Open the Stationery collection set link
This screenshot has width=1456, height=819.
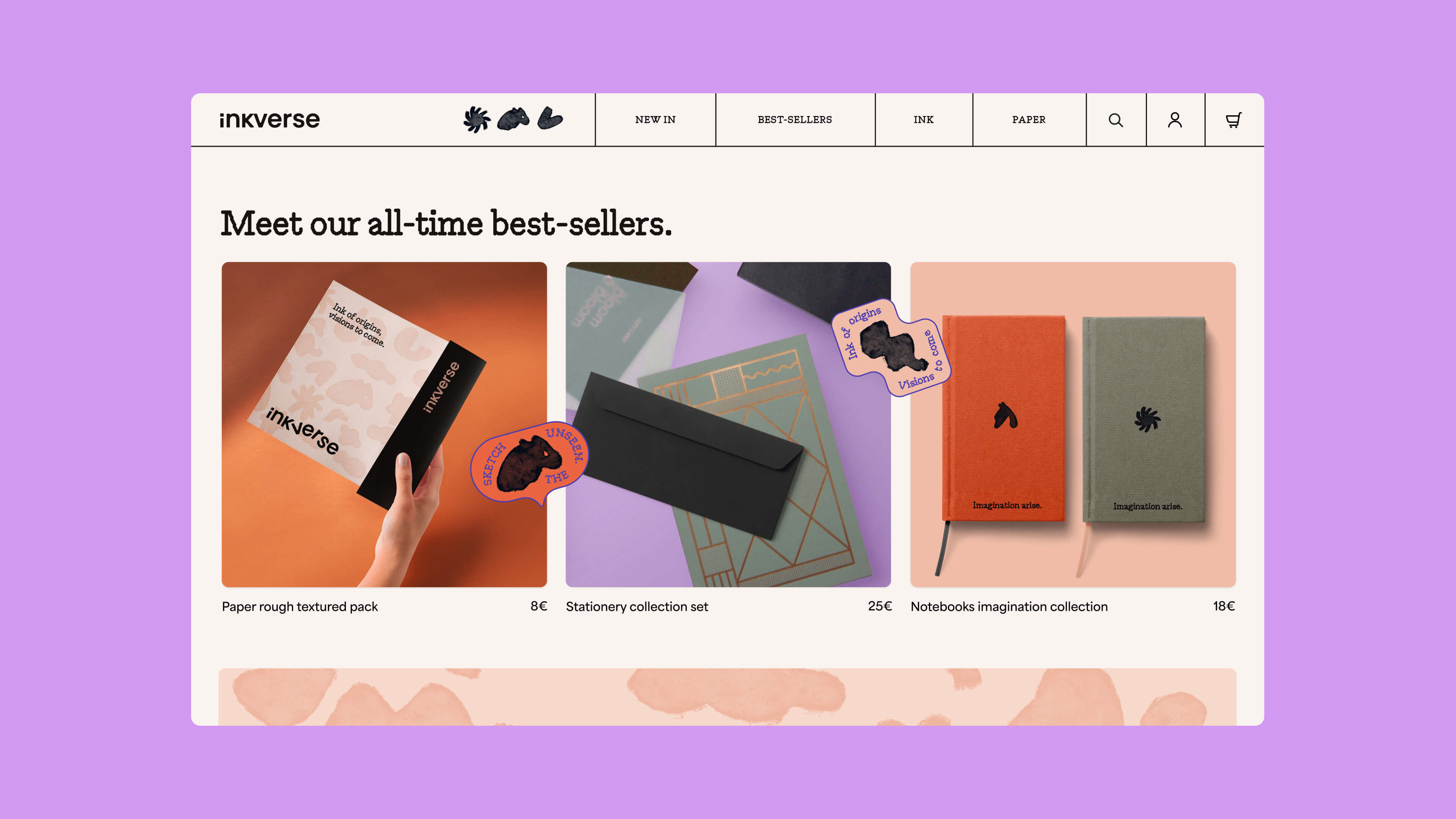[x=637, y=607]
